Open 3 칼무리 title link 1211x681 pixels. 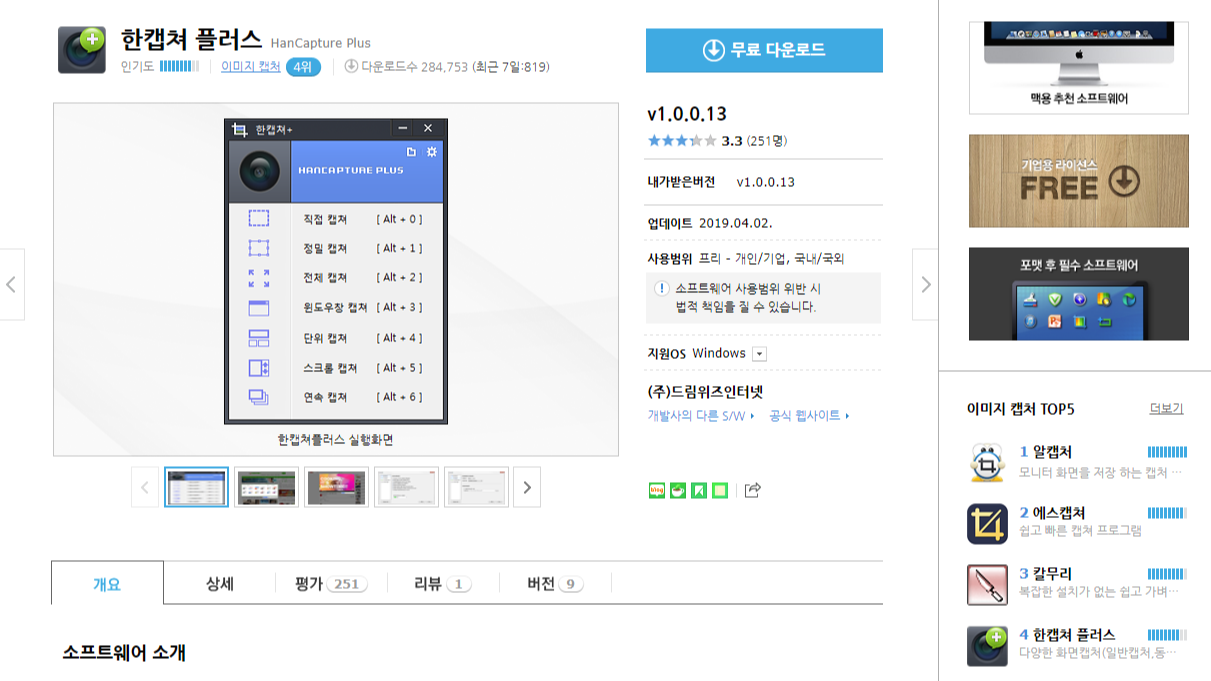coord(1046,574)
